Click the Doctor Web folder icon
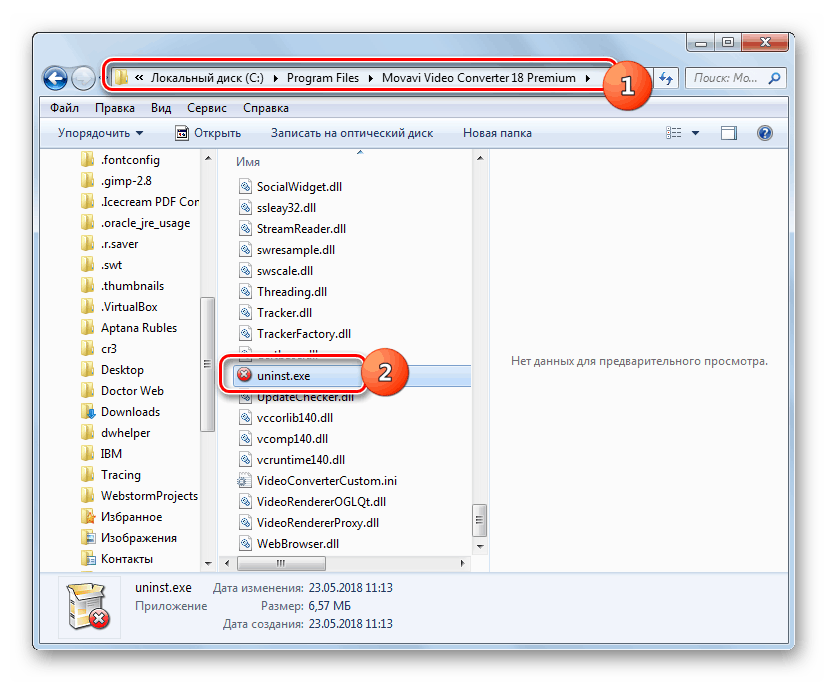 coord(88,390)
